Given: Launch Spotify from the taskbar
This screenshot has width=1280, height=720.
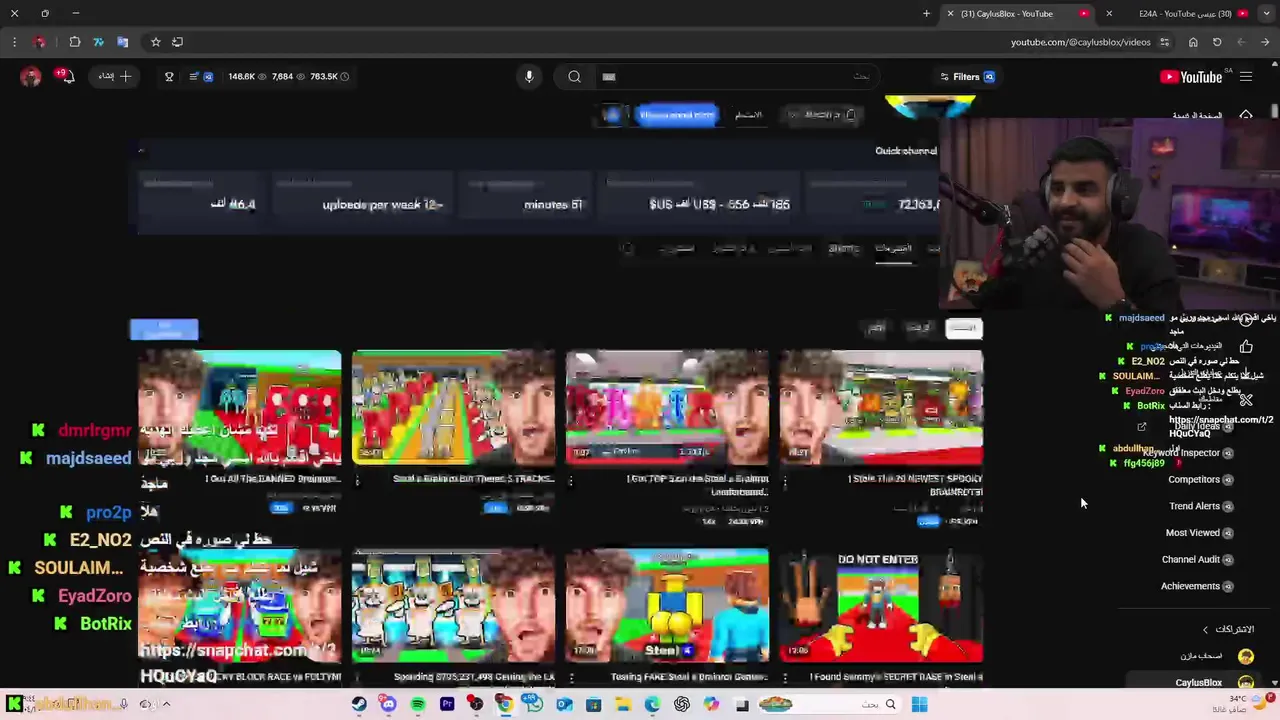Looking at the screenshot, I should click(x=417, y=704).
